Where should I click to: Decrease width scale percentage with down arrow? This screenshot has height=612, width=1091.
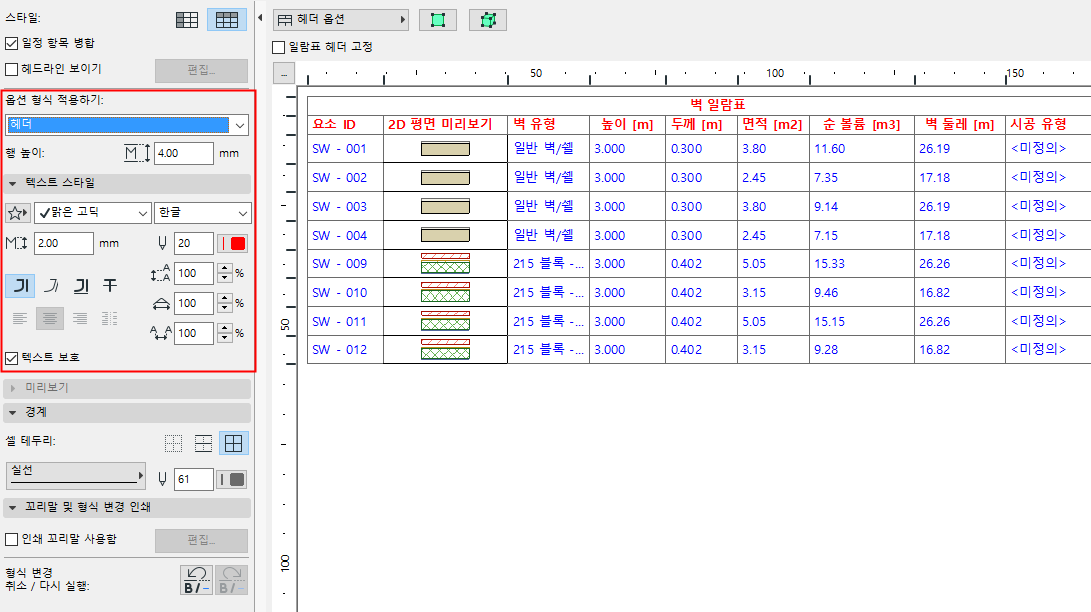point(225,309)
